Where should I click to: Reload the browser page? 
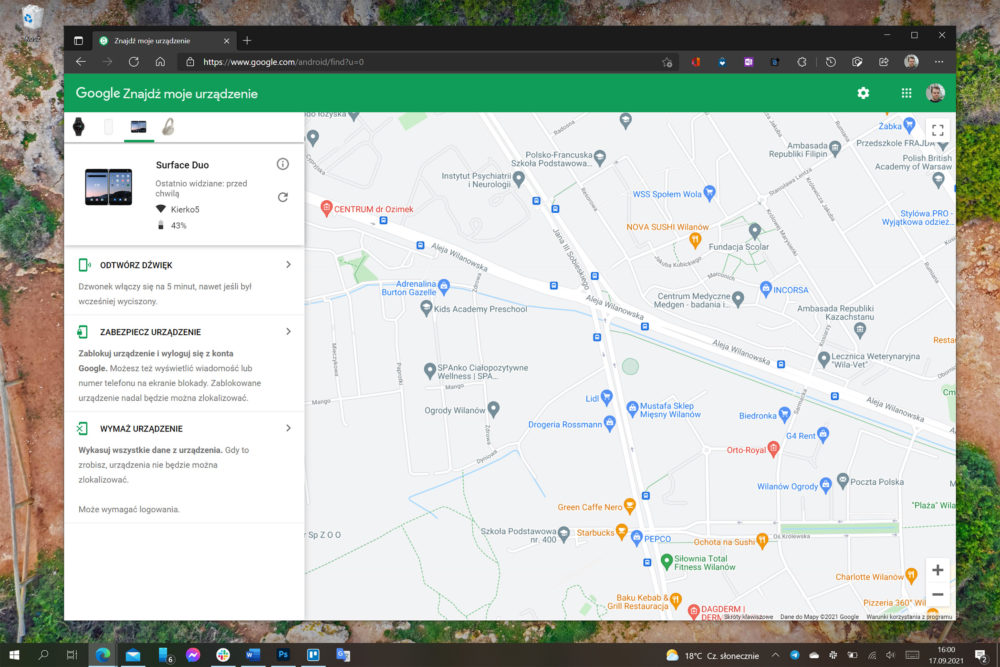click(133, 62)
